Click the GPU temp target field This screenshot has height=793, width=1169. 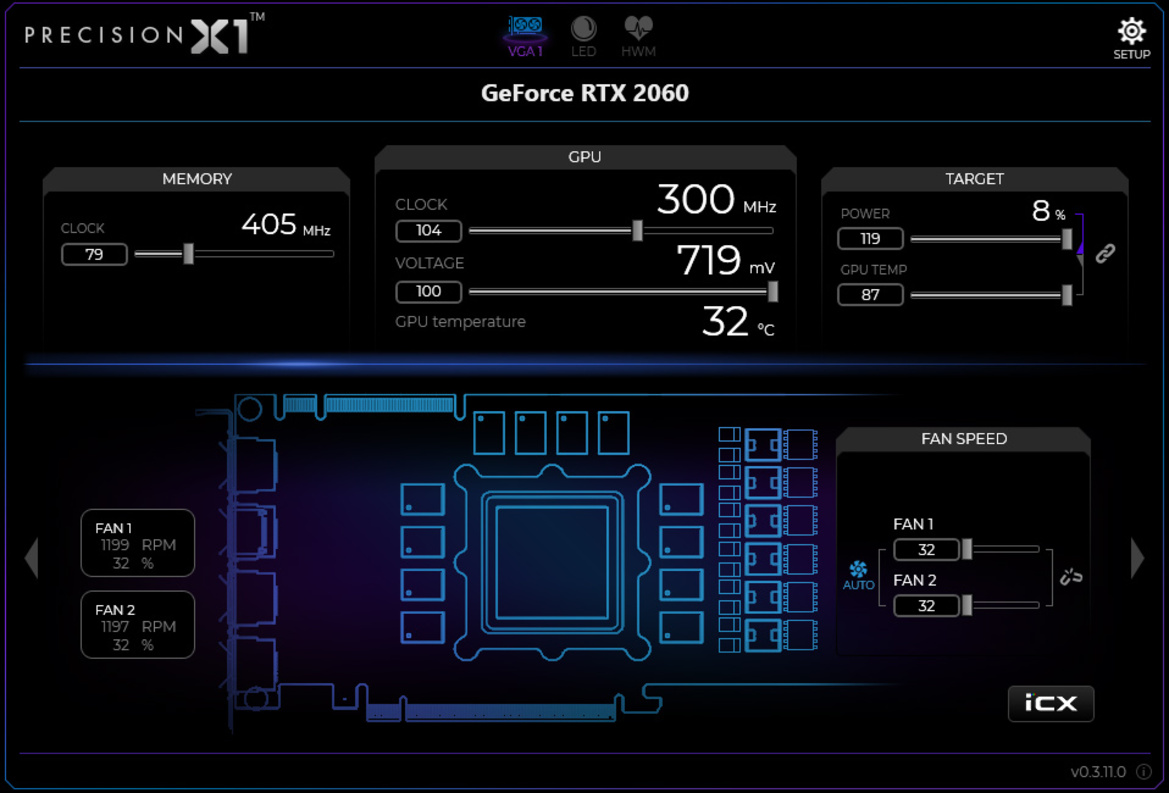(870, 294)
